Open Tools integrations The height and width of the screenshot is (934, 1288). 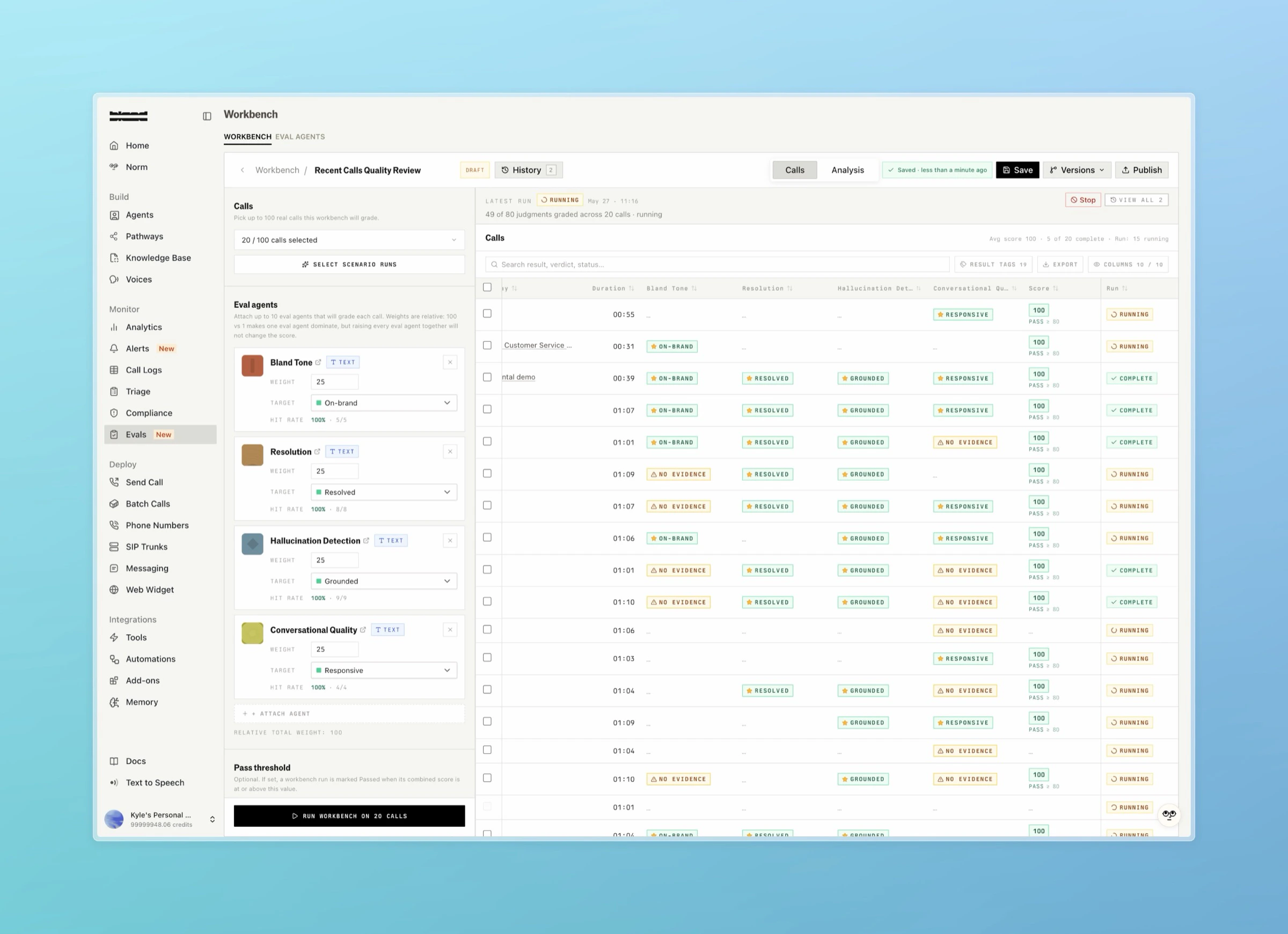point(136,638)
